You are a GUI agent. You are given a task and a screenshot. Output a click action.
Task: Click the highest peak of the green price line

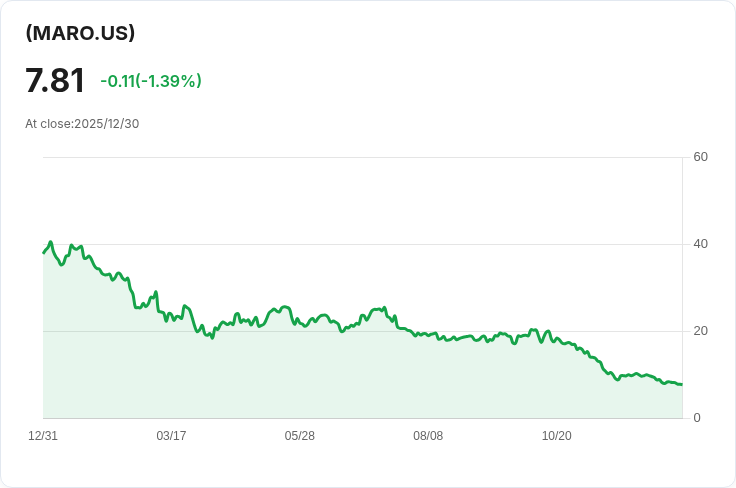(50, 242)
